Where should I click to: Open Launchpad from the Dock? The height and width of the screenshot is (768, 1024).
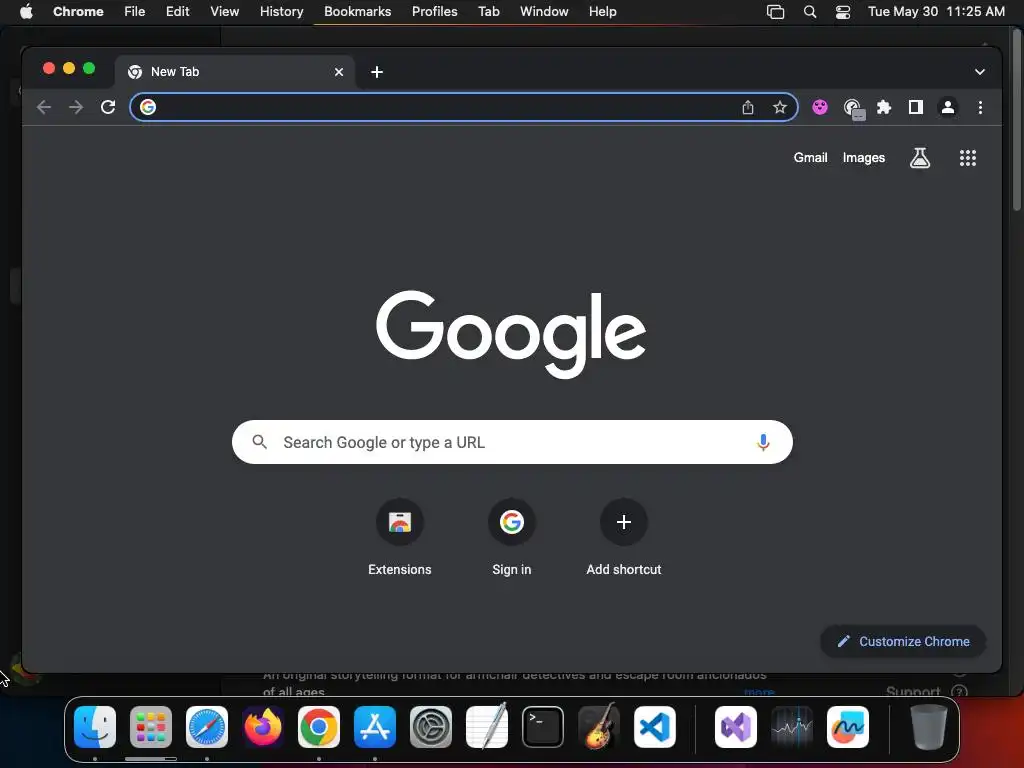151,727
